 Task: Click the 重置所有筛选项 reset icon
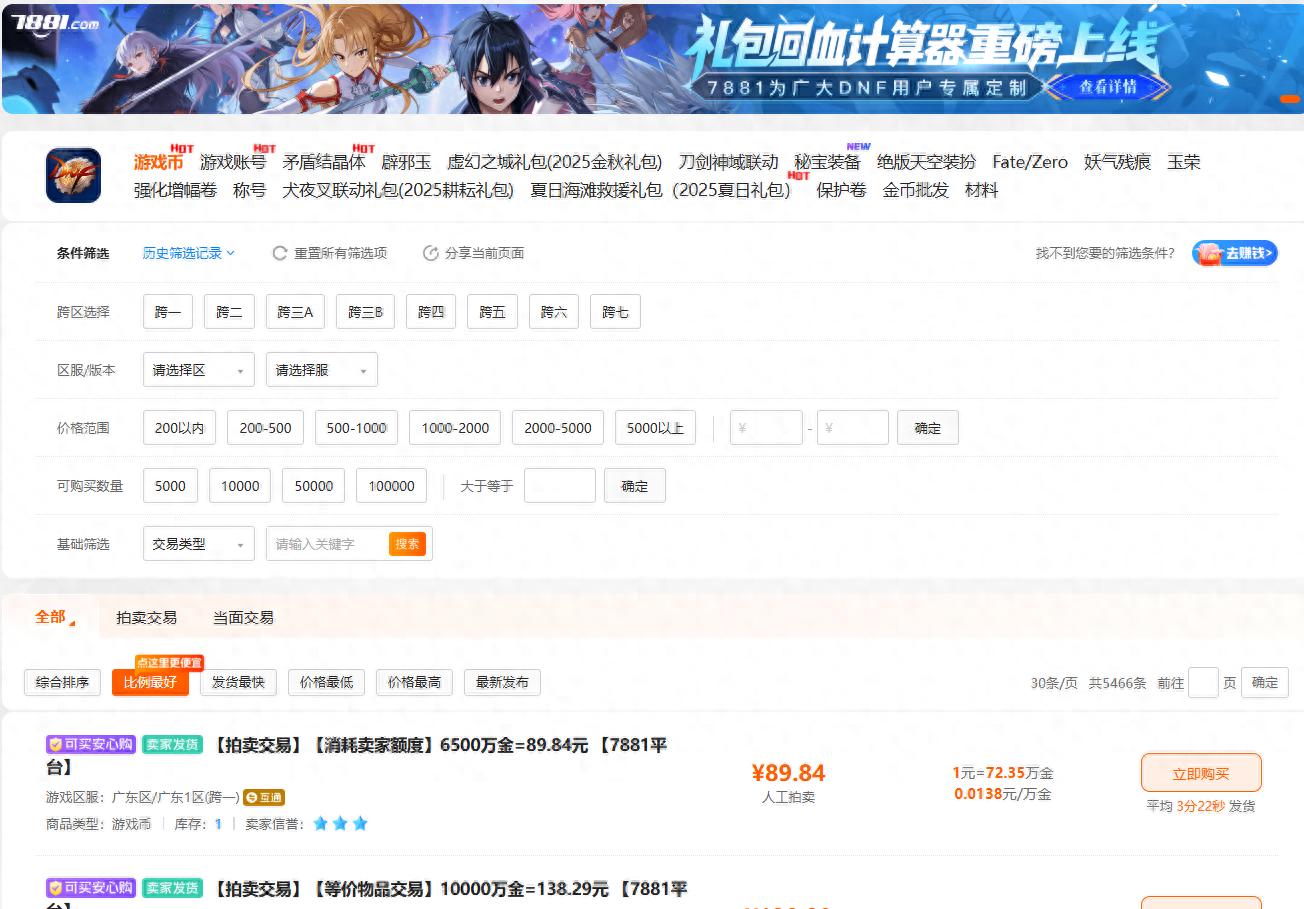coord(279,252)
